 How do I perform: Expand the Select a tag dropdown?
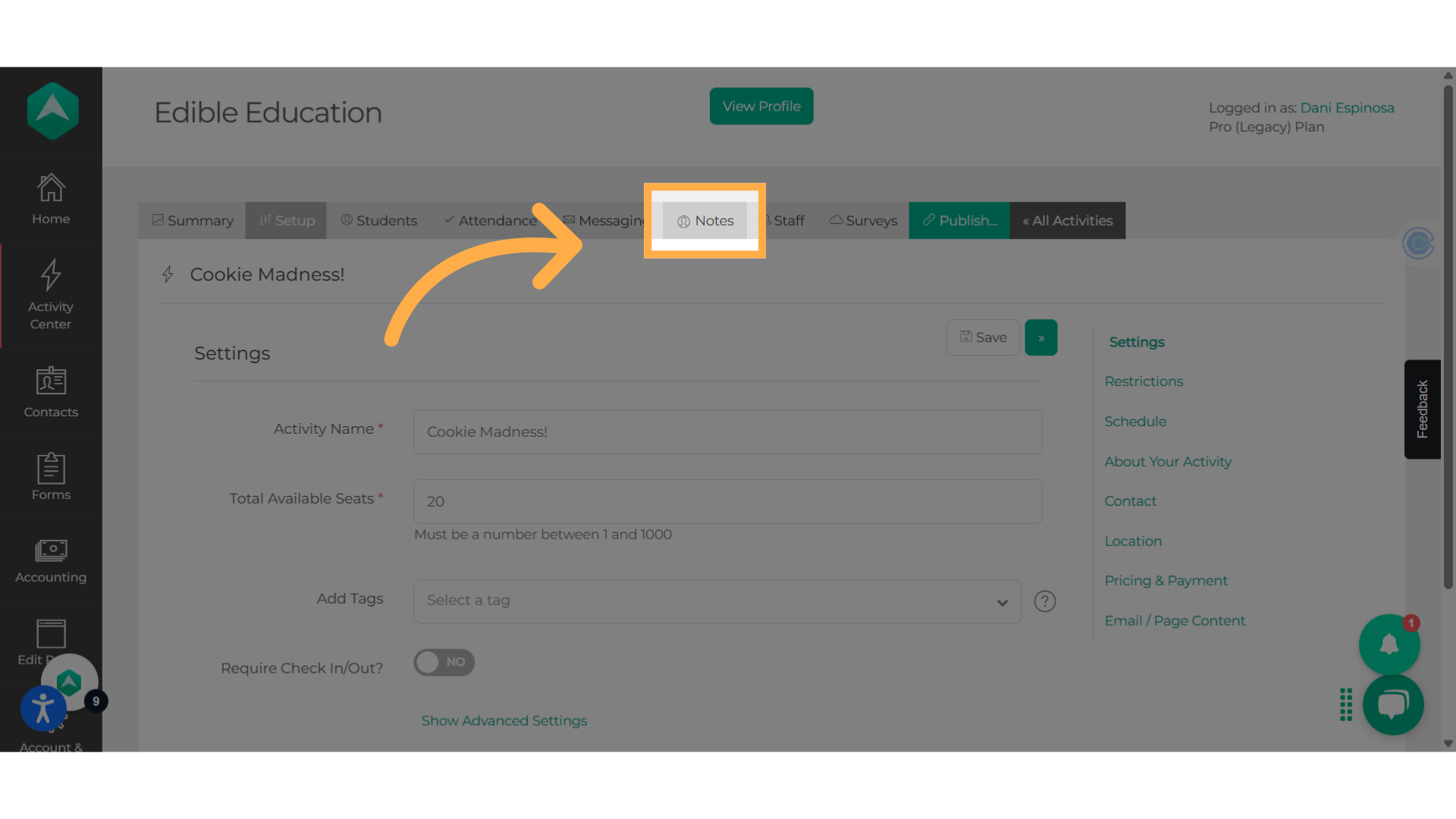717,601
